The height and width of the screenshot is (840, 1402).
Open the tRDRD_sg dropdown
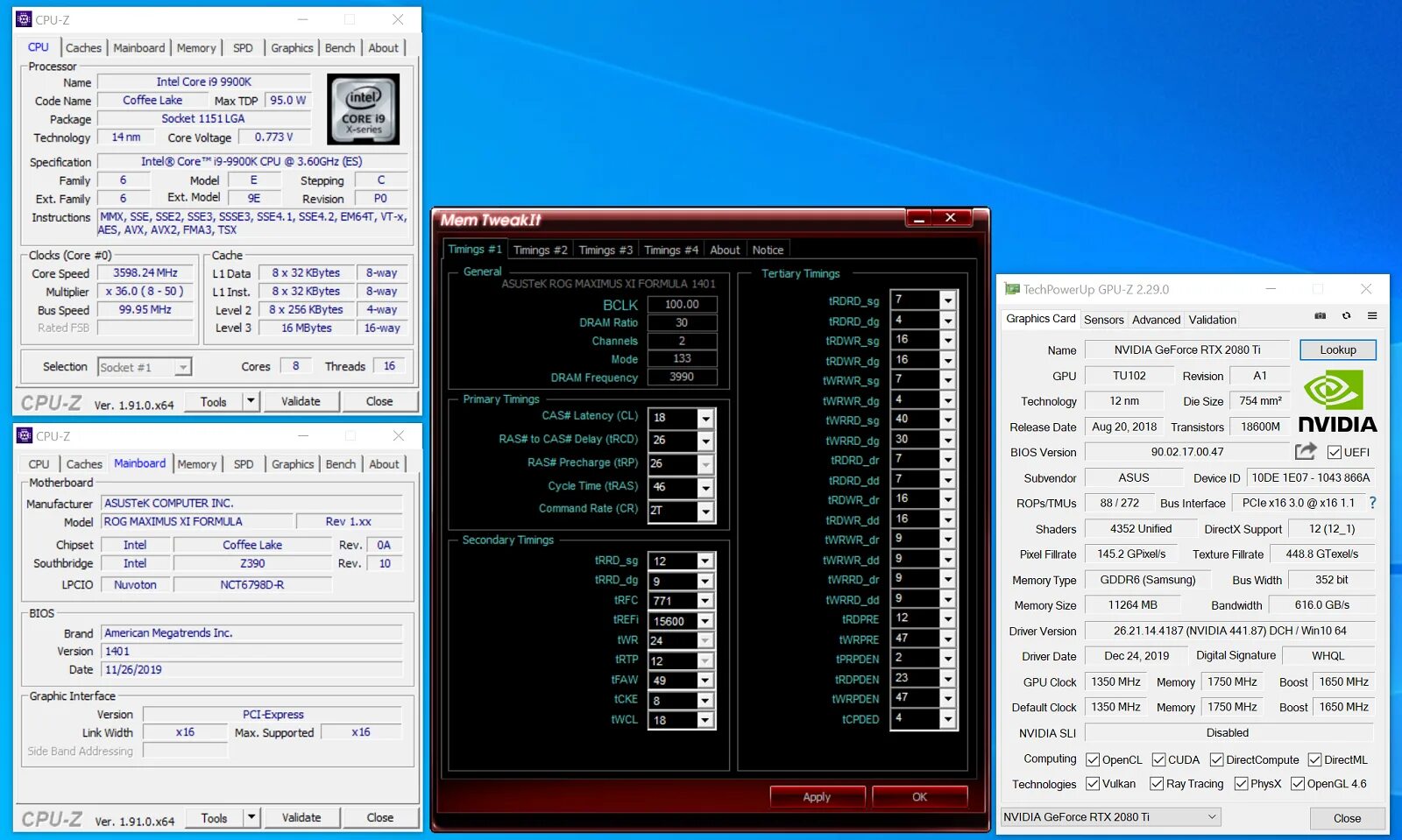(x=947, y=300)
